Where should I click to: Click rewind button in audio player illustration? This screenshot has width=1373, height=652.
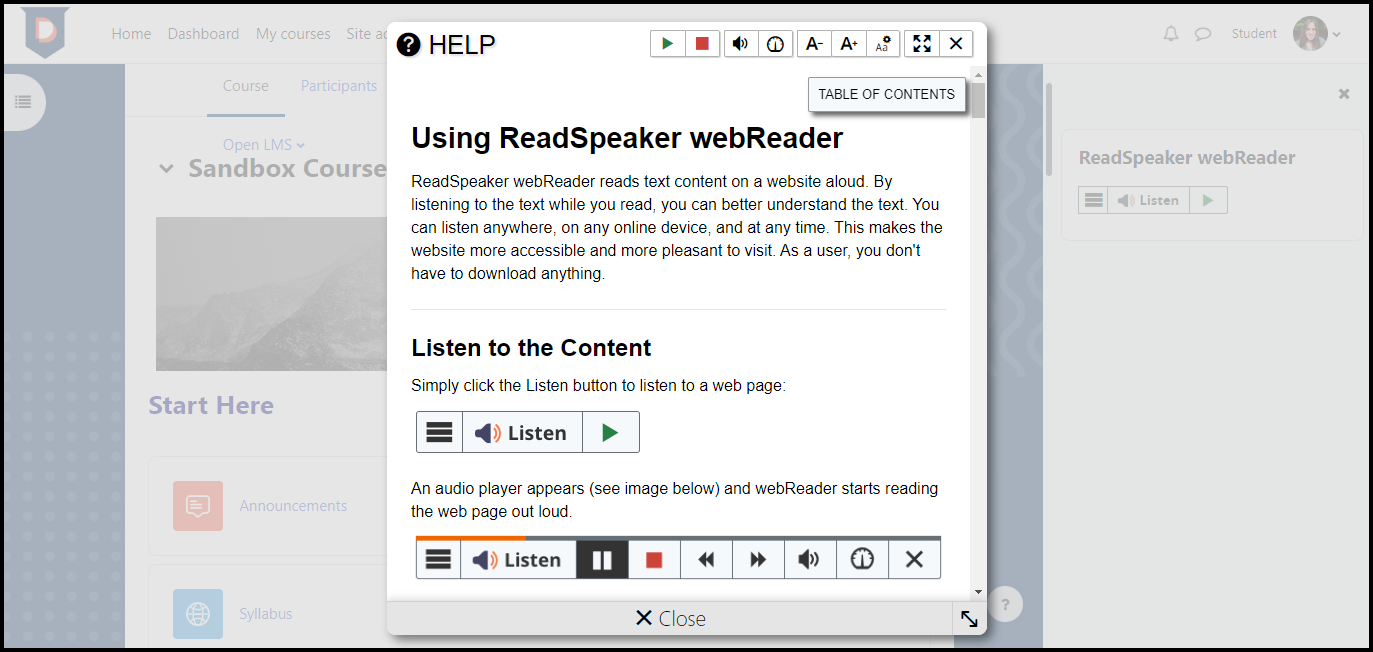tap(706, 560)
